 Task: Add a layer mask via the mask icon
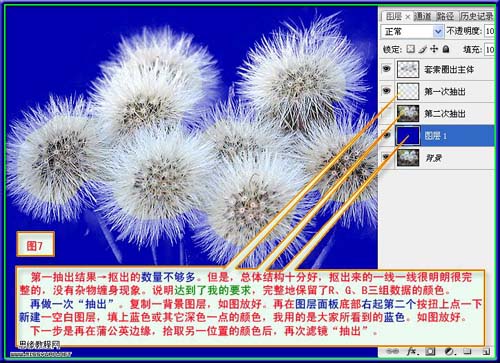click(x=430, y=351)
